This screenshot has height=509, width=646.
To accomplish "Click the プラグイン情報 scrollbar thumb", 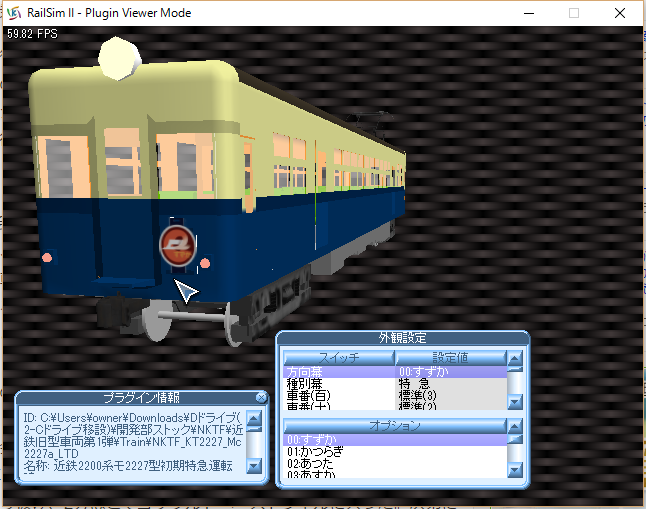I will coord(254,429).
